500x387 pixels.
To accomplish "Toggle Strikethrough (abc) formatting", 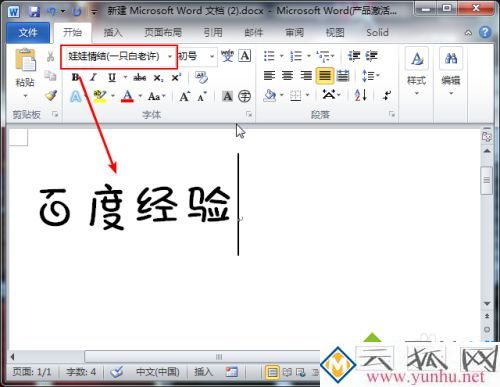I will click(140, 78).
